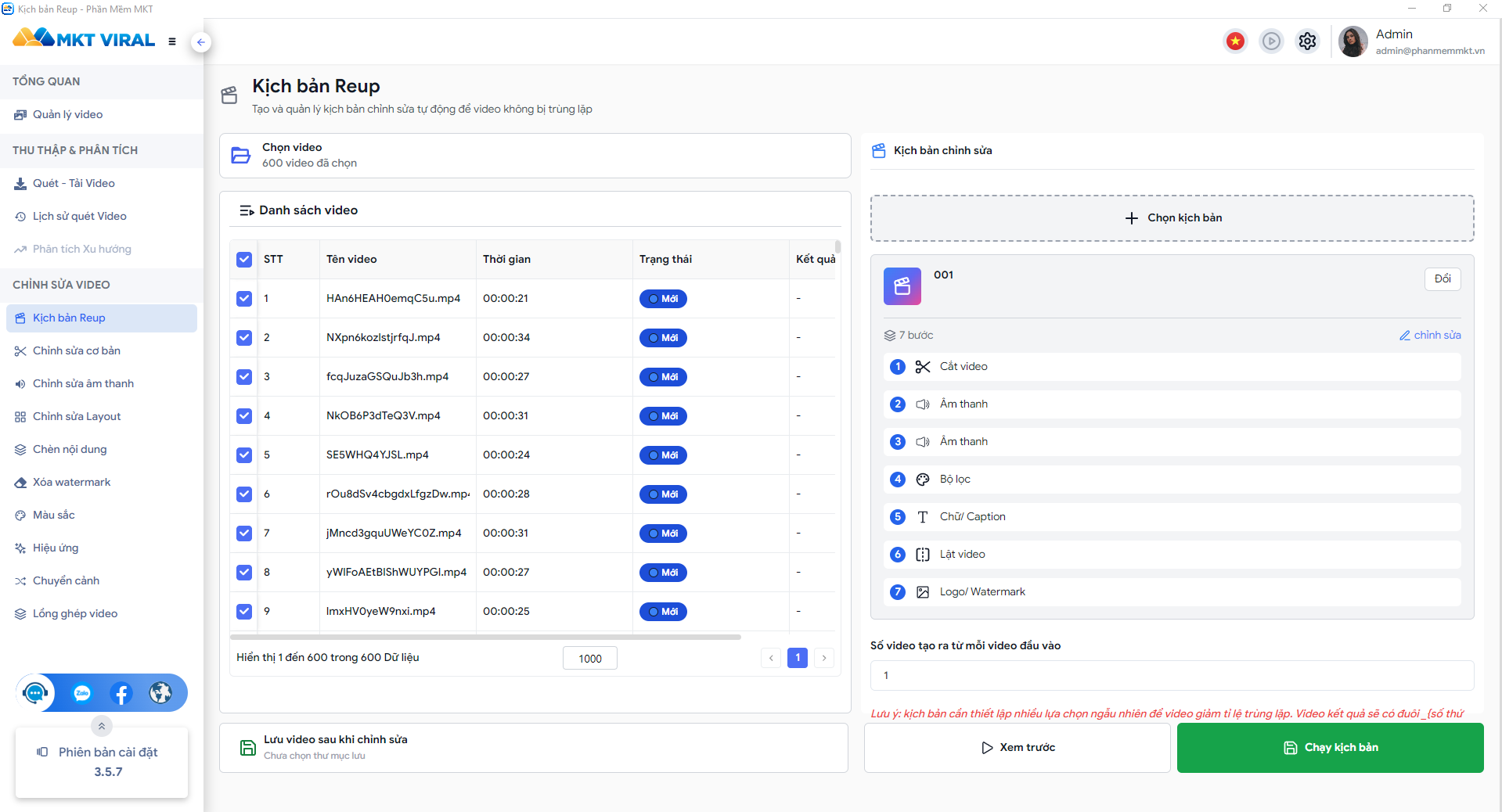Click speaker icon of step 3 Âm thanh
Image resolution: width=1502 pixels, height=812 pixels.
point(923,442)
